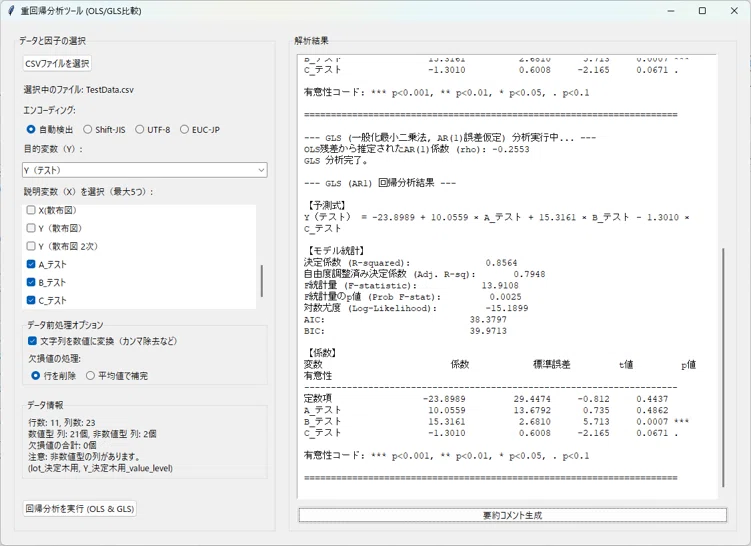Click the 標準誤差 column header
Viewport: 751px width, 546px height.
click(551, 365)
